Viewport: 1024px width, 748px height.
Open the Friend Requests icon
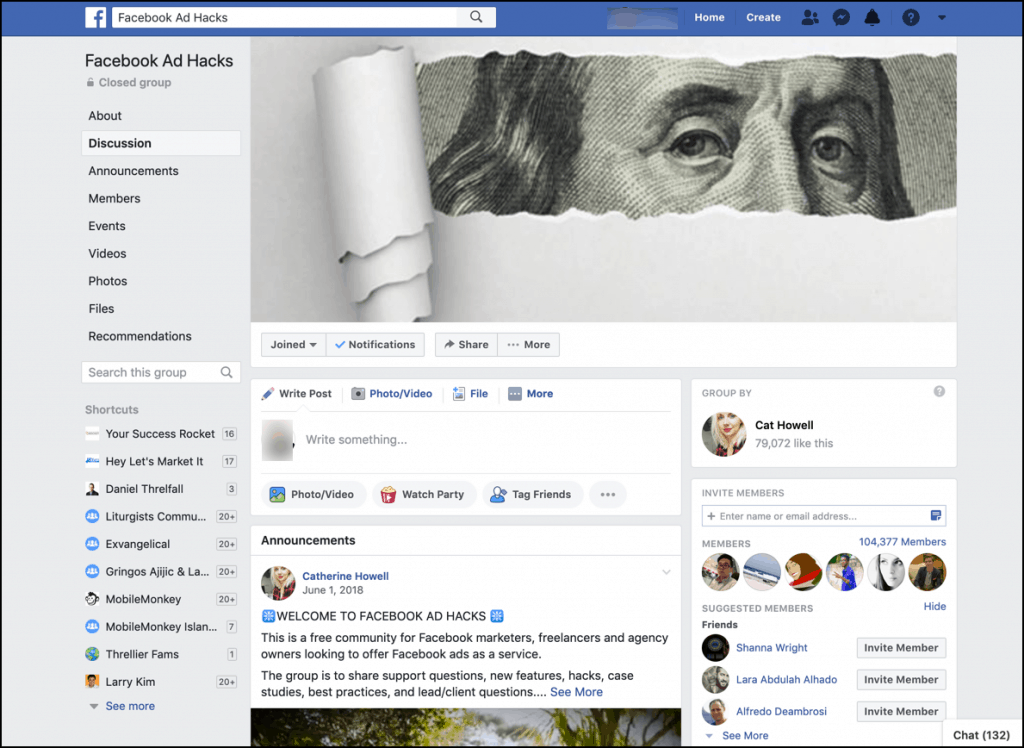(810, 18)
